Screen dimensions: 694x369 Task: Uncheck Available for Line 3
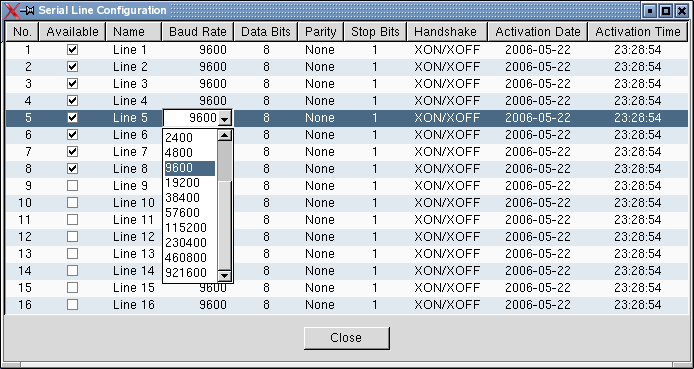[72, 84]
